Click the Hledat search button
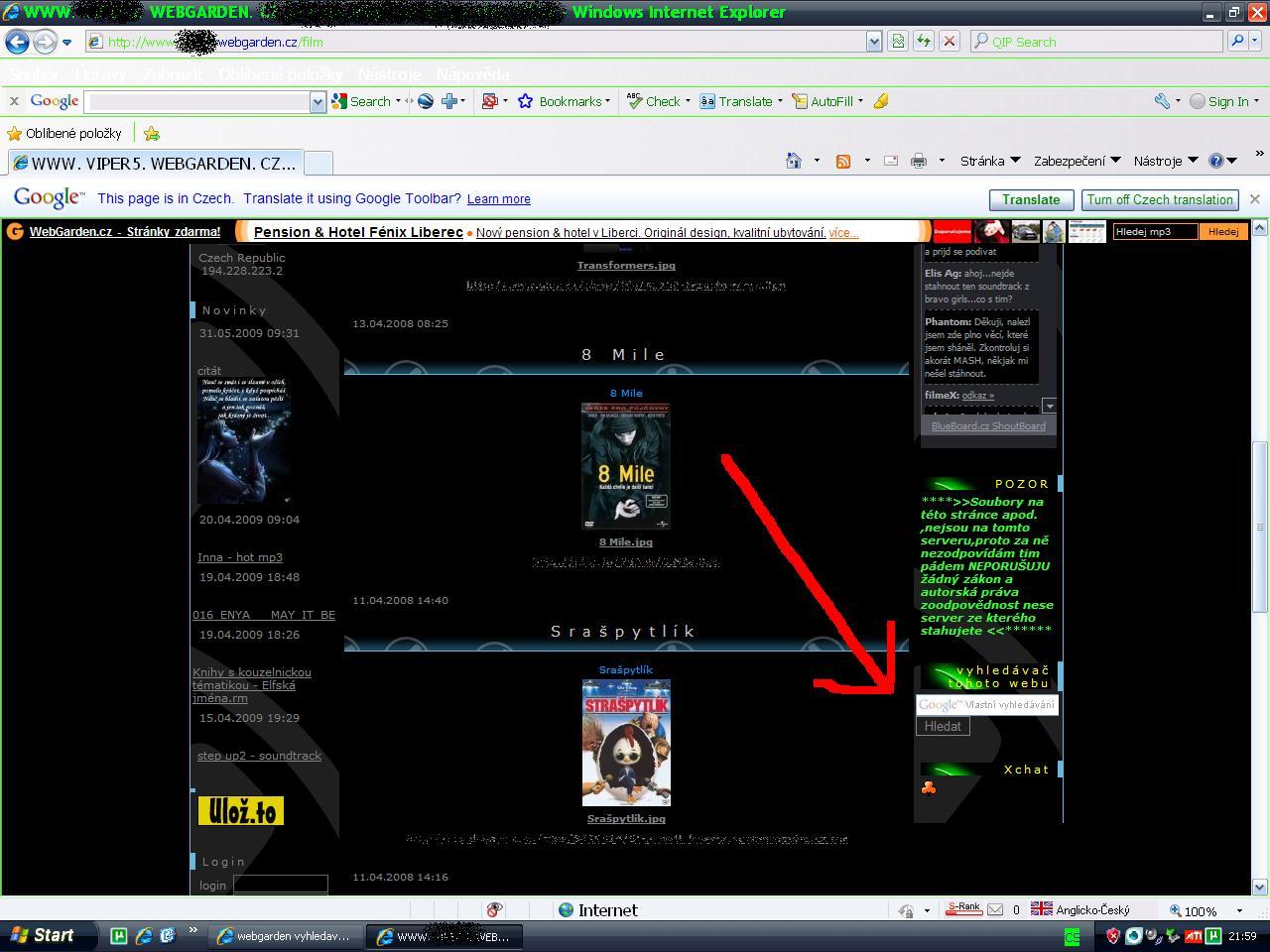Image resolution: width=1270 pixels, height=952 pixels. coord(943,727)
